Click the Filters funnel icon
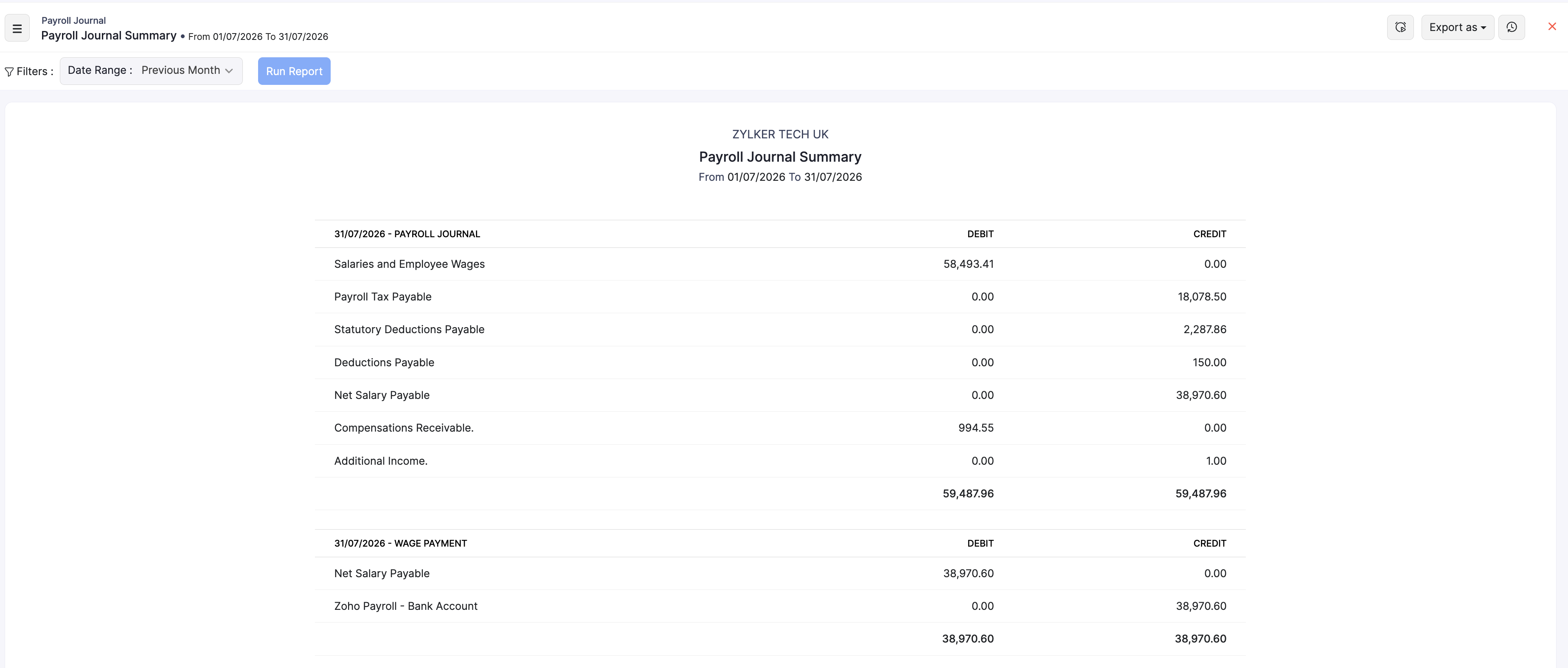Image resolution: width=1568 pixels, height=668 pixels. (9, 72)
